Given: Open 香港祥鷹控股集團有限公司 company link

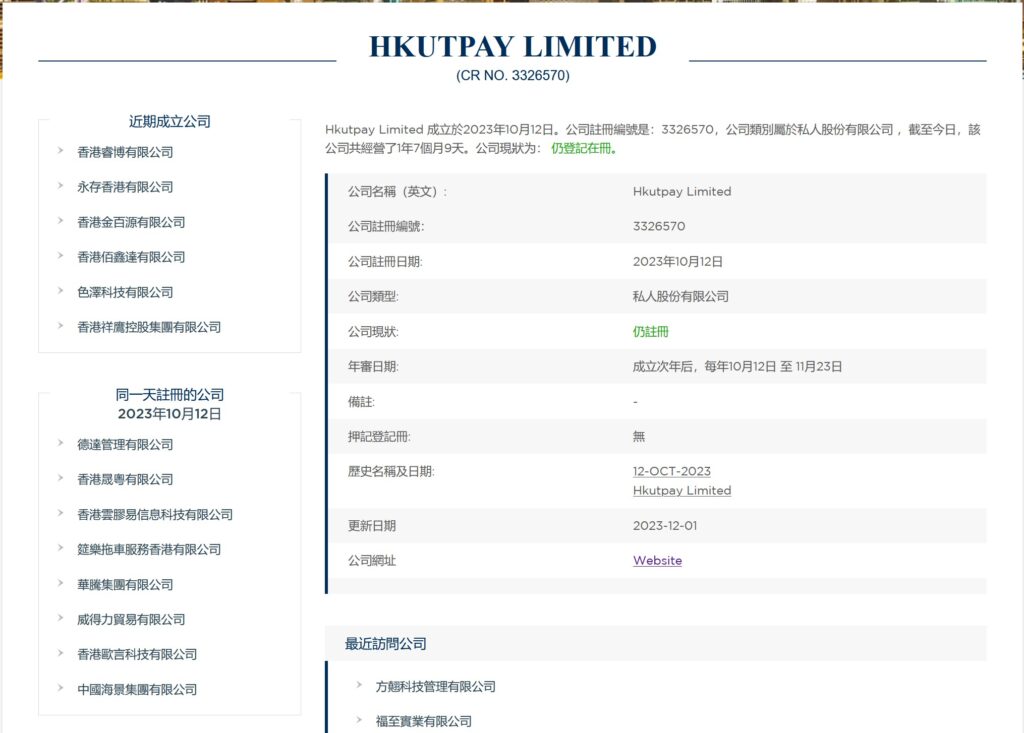Looking at the screenshot, I should [x=149, y=327].
